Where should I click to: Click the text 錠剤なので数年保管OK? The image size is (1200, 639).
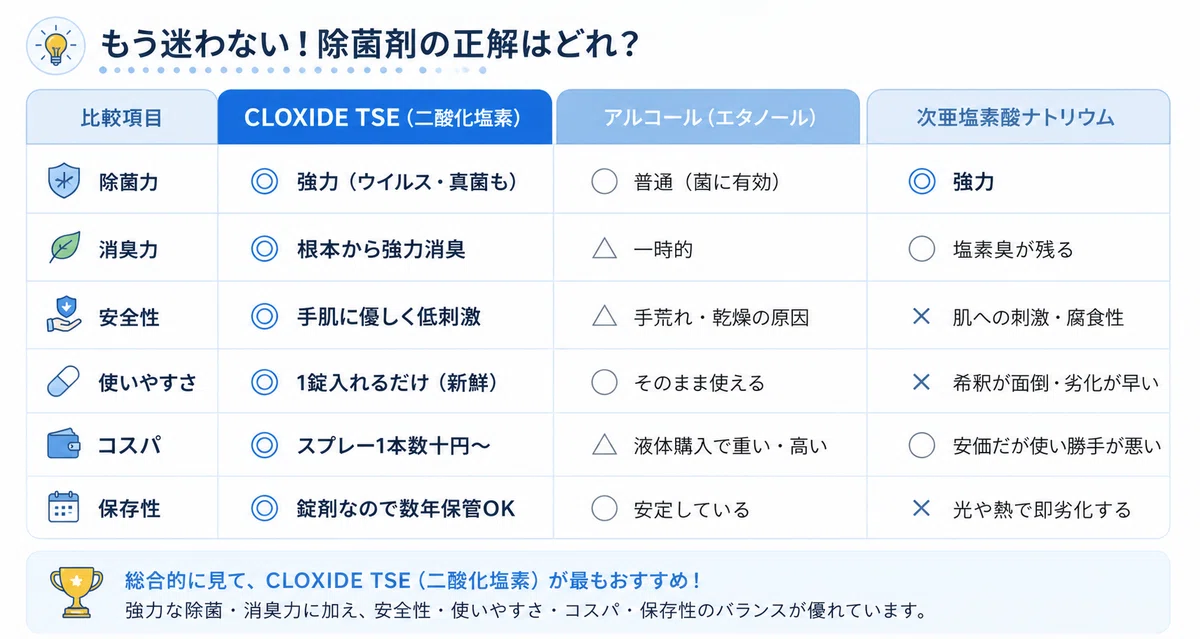pos(406,509)
